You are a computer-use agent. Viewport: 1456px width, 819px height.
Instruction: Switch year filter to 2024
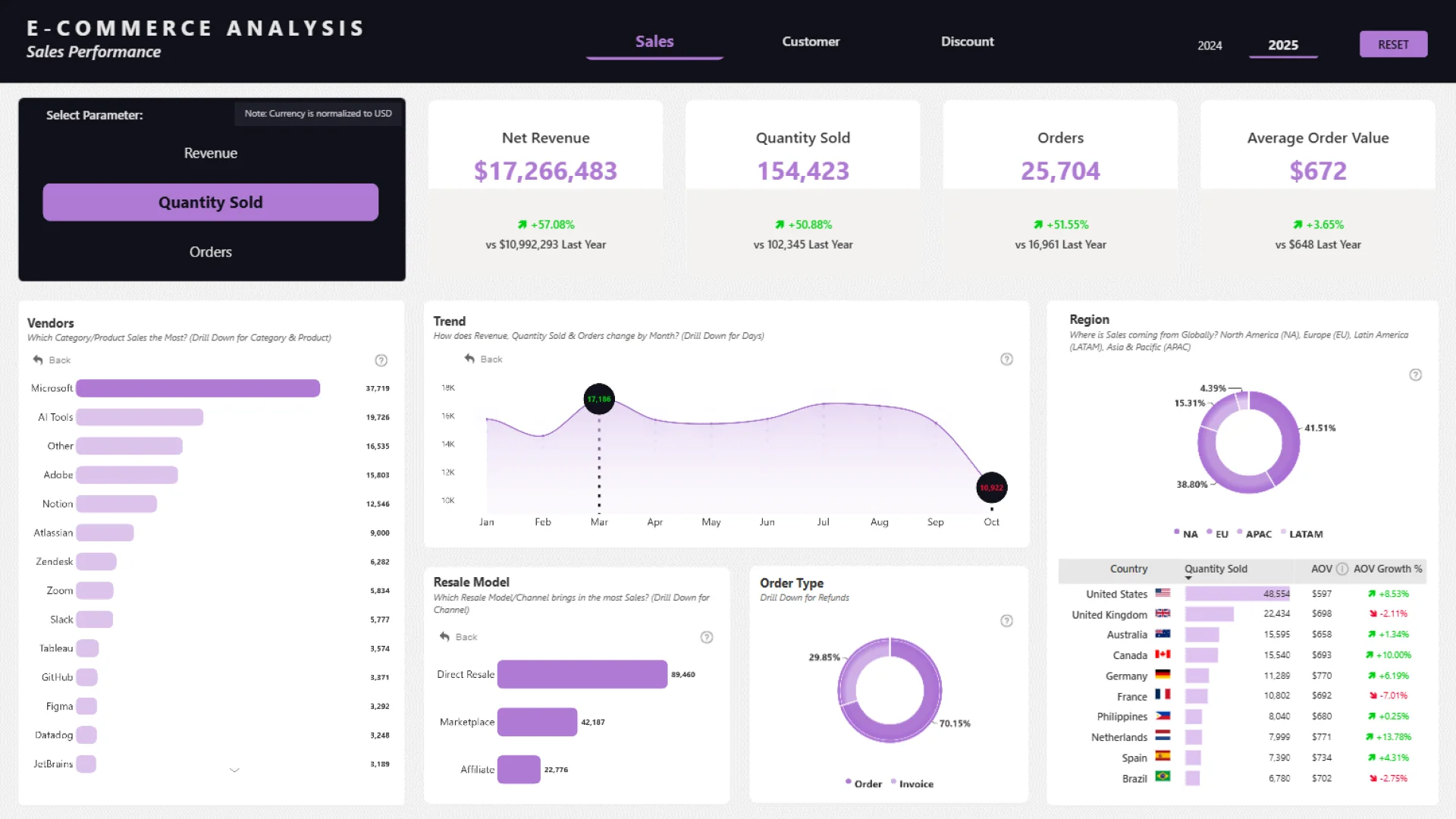[x=1210, y=45]
